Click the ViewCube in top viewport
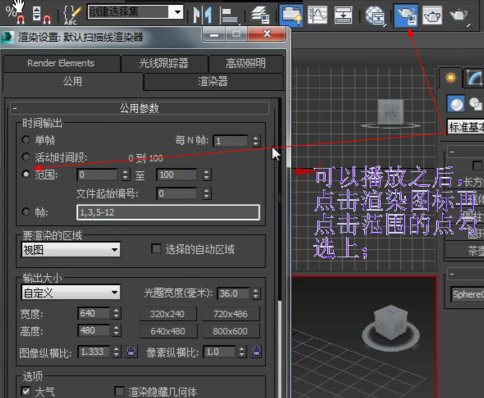The image size is (484, 398). [x=391, y=112]
